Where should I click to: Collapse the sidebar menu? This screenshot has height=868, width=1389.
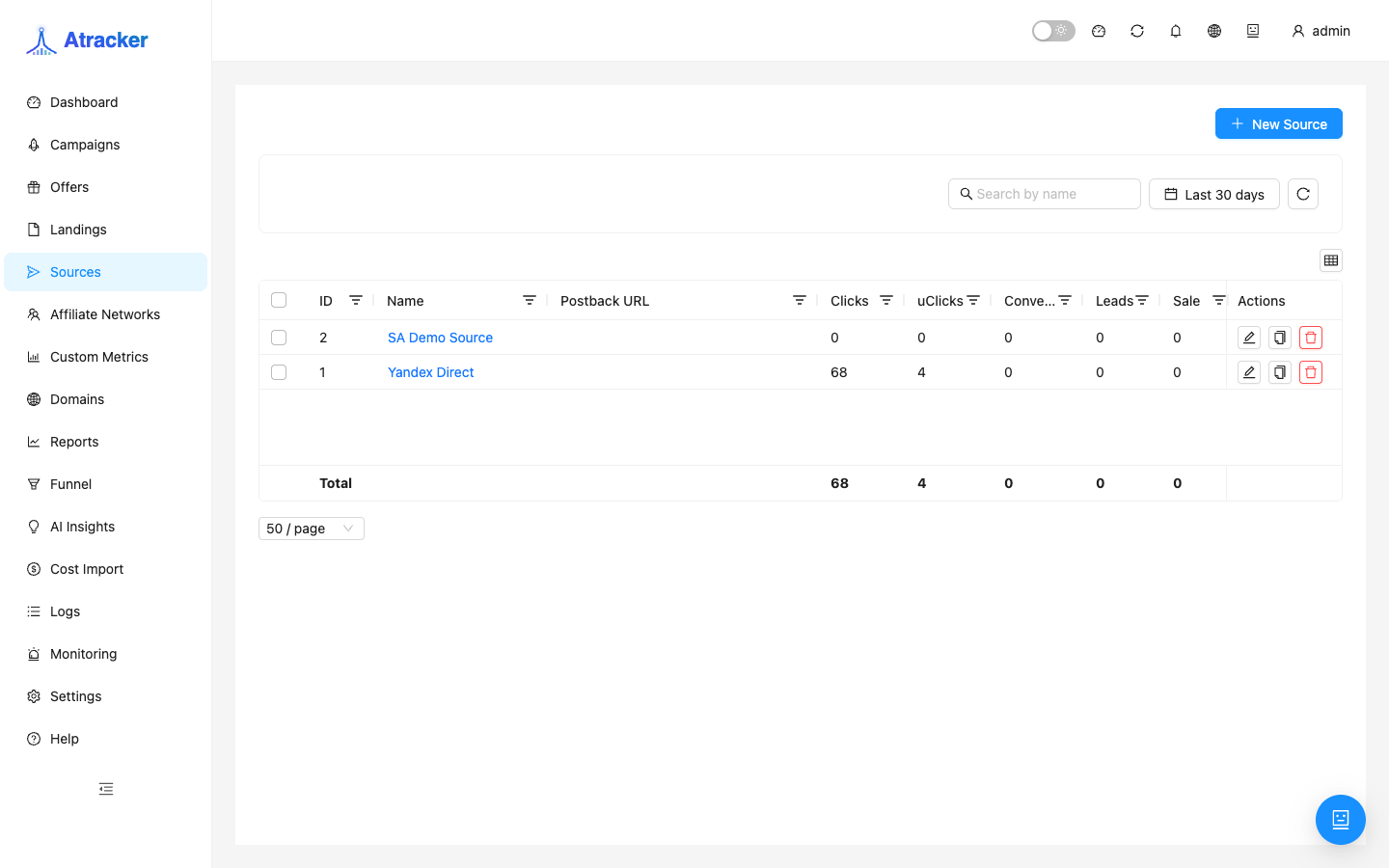click(x=106, y=789)
